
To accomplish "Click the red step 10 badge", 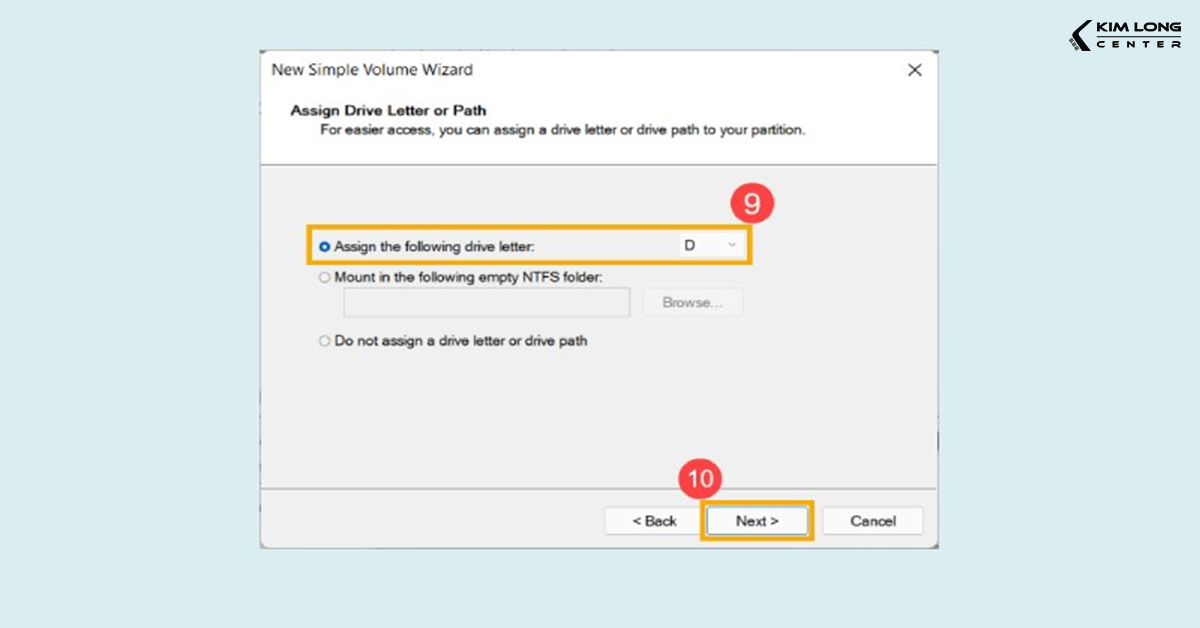I will [x=701, y=479].
